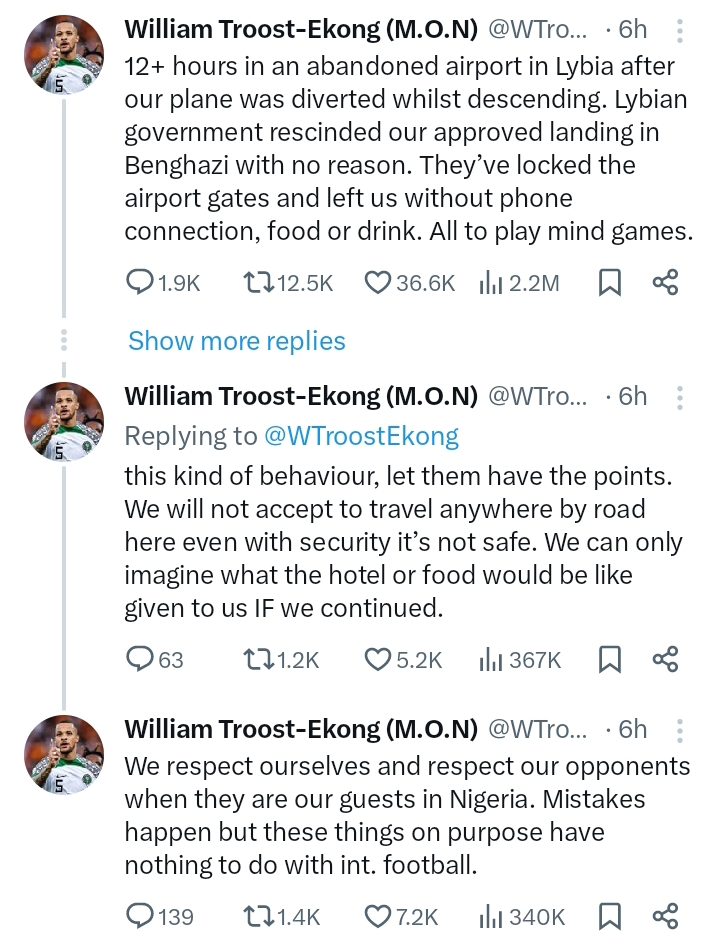This screenshot has width=720, height=942.
Task: Bookmark the 'let them have the points' tweet
Action: point(609,659)
